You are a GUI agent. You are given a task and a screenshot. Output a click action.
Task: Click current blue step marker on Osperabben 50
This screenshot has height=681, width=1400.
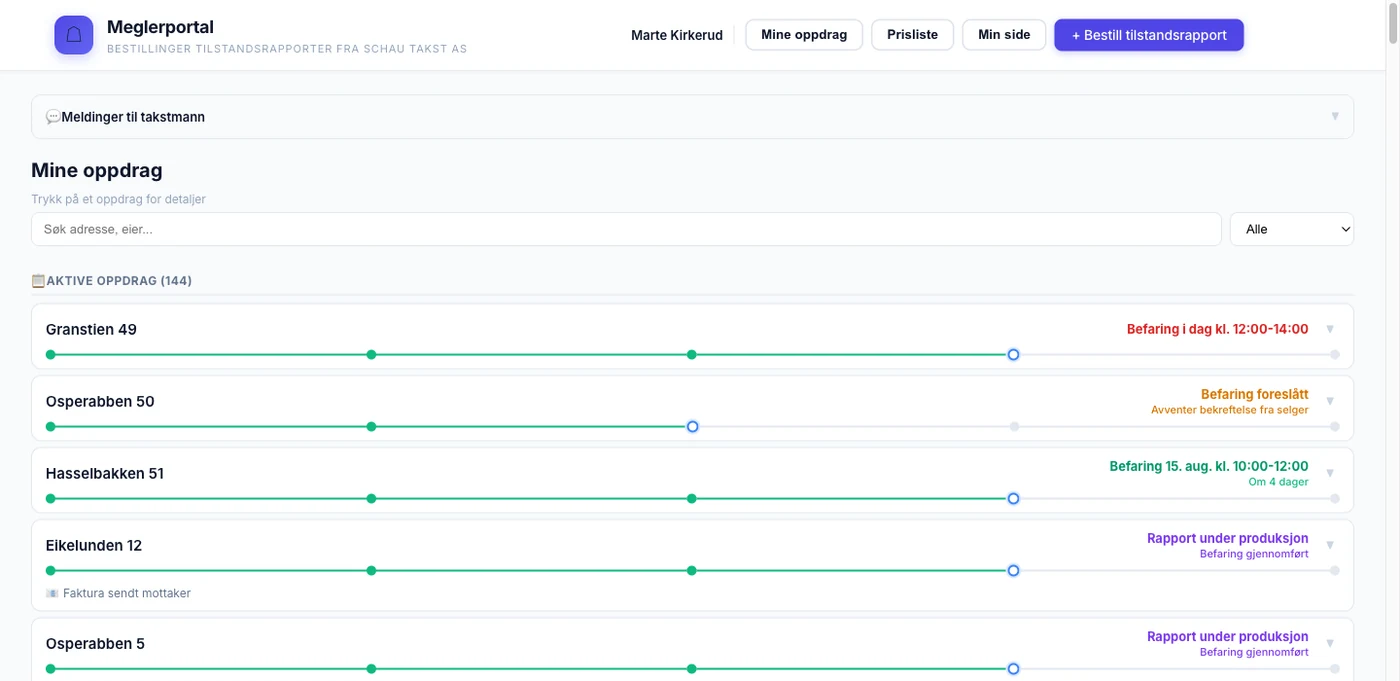click(x=692, y=427)
